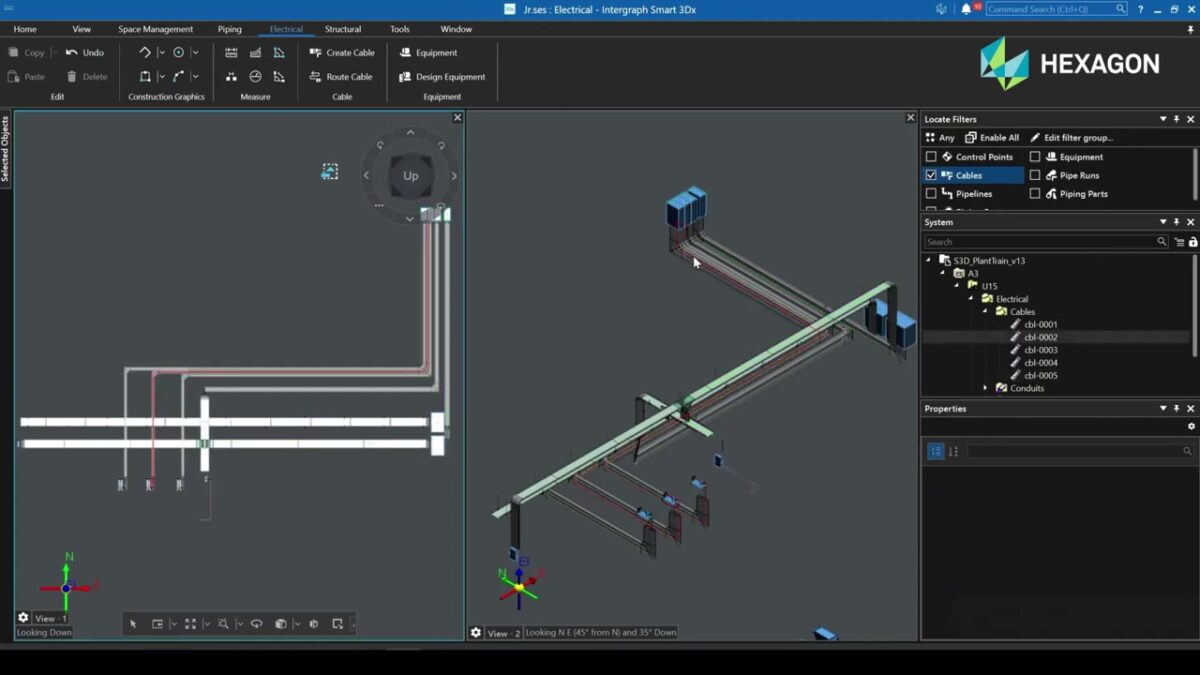Open the Properties panel dropdown arrow

(x=1163, y=408)
